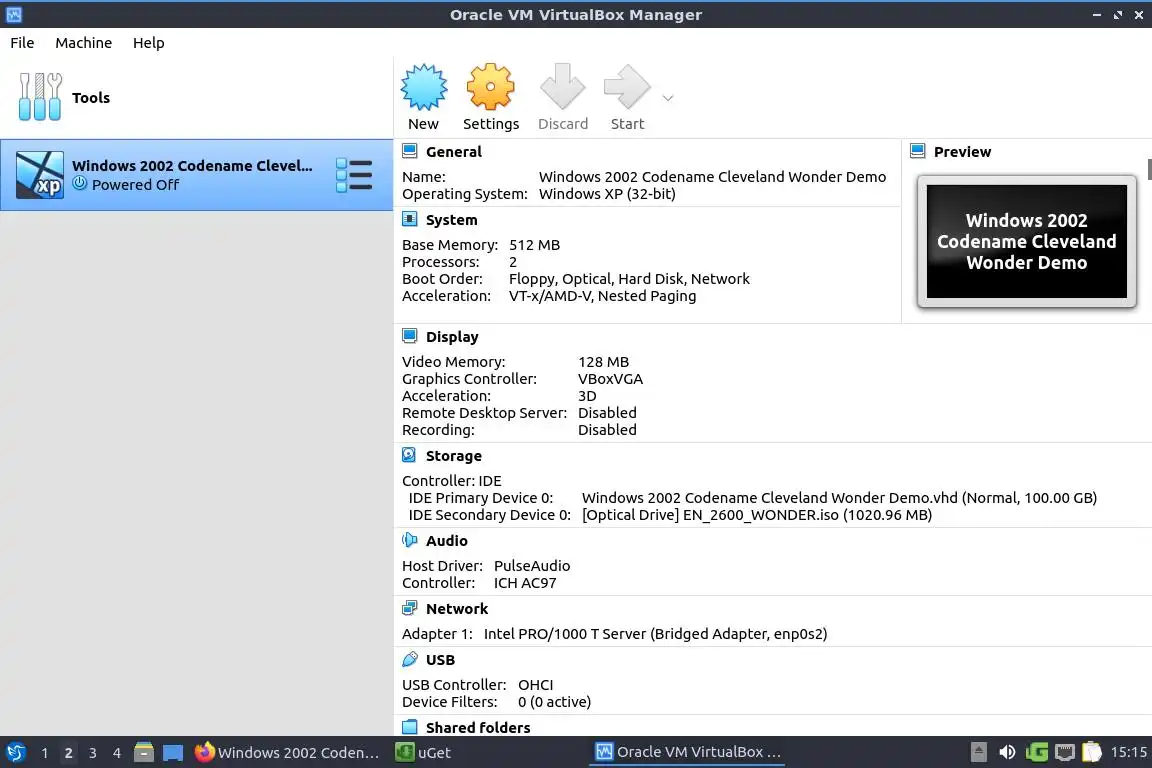Image resolution: width=1152 pixels, height=768 pixels.
Task: Click the eject removable media tray icon
Action: (979, 753)
